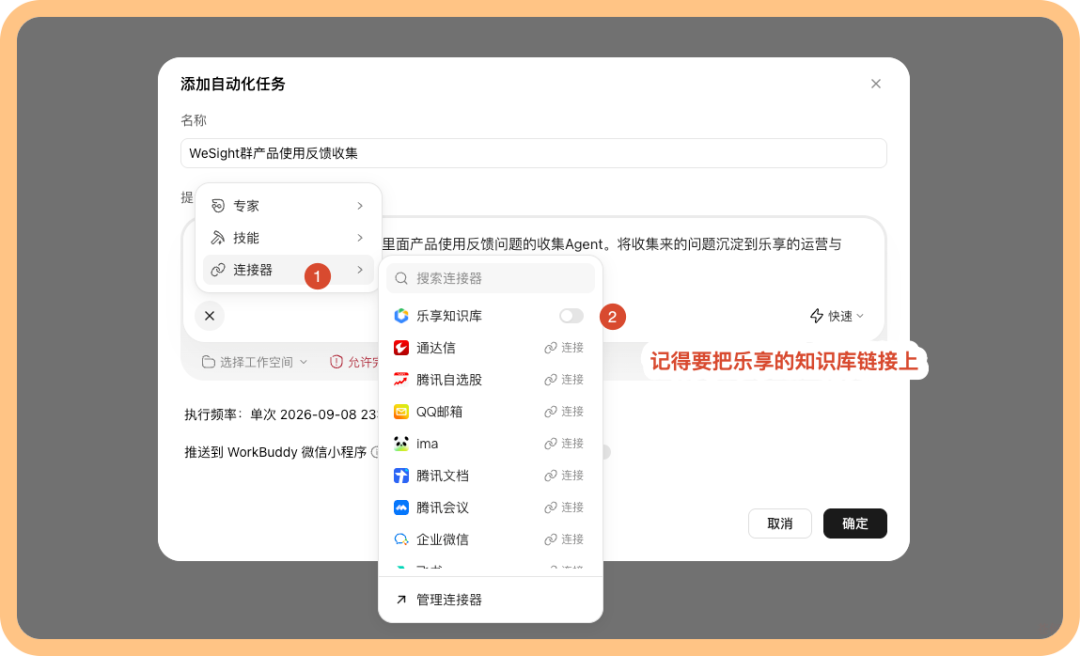1080x656 pixels.
Task: Connect 企业微信 via its 连接 link
Action: point(564,539)
